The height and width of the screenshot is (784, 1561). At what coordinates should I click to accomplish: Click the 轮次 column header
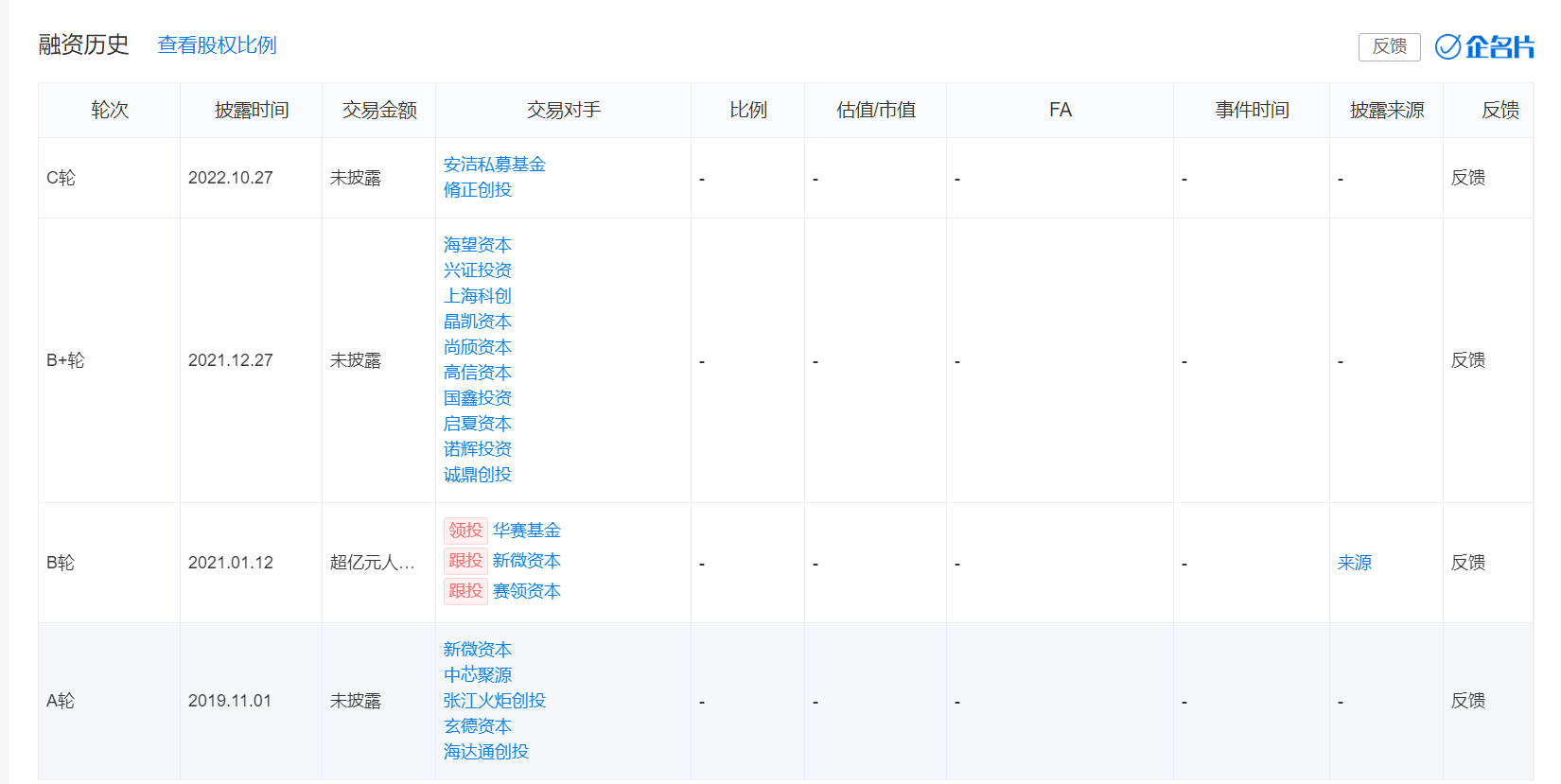coord(110,111)
